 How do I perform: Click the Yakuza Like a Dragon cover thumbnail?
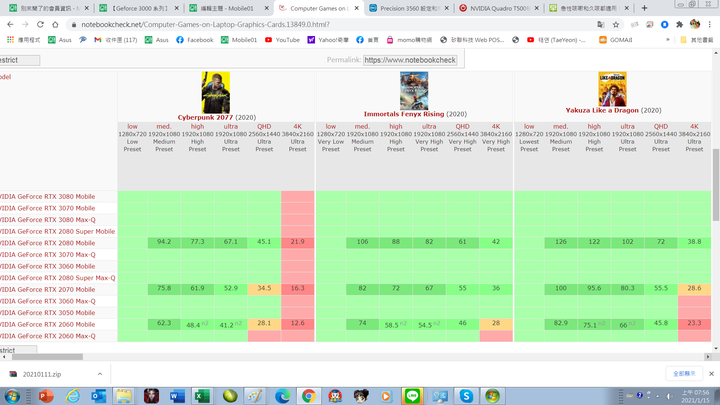click(612, 89)
